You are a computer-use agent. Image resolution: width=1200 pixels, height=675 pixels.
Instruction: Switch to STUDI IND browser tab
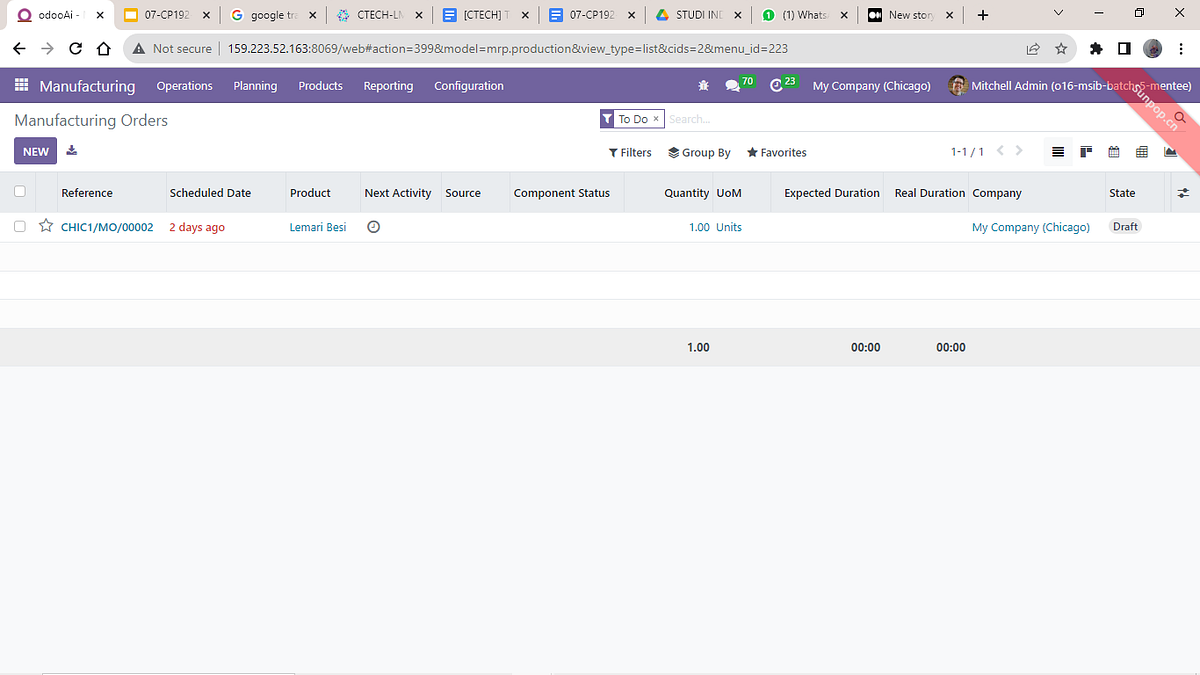point(698,15)
